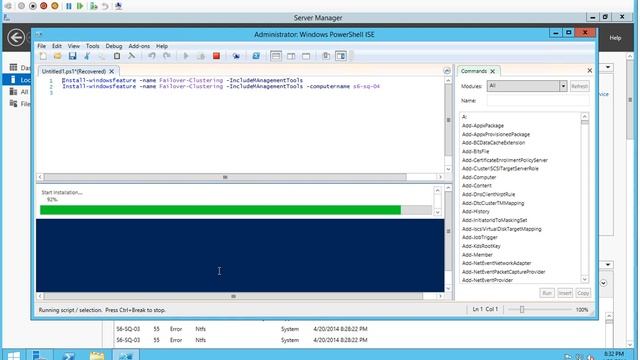Open New Remote PowerShell Tab icon
The height and width of the screenshot is (360, 640).
(236, 56)
